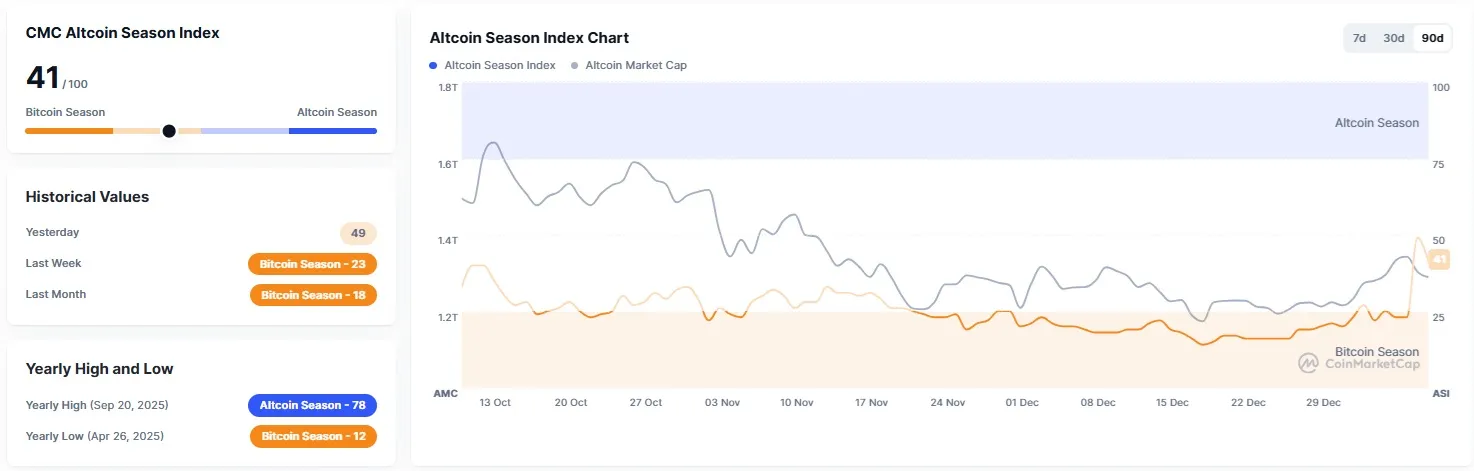This screenshot has height=471, width=1474.
Task: Click the black slider knob on season bar
Action: (169, 131)
